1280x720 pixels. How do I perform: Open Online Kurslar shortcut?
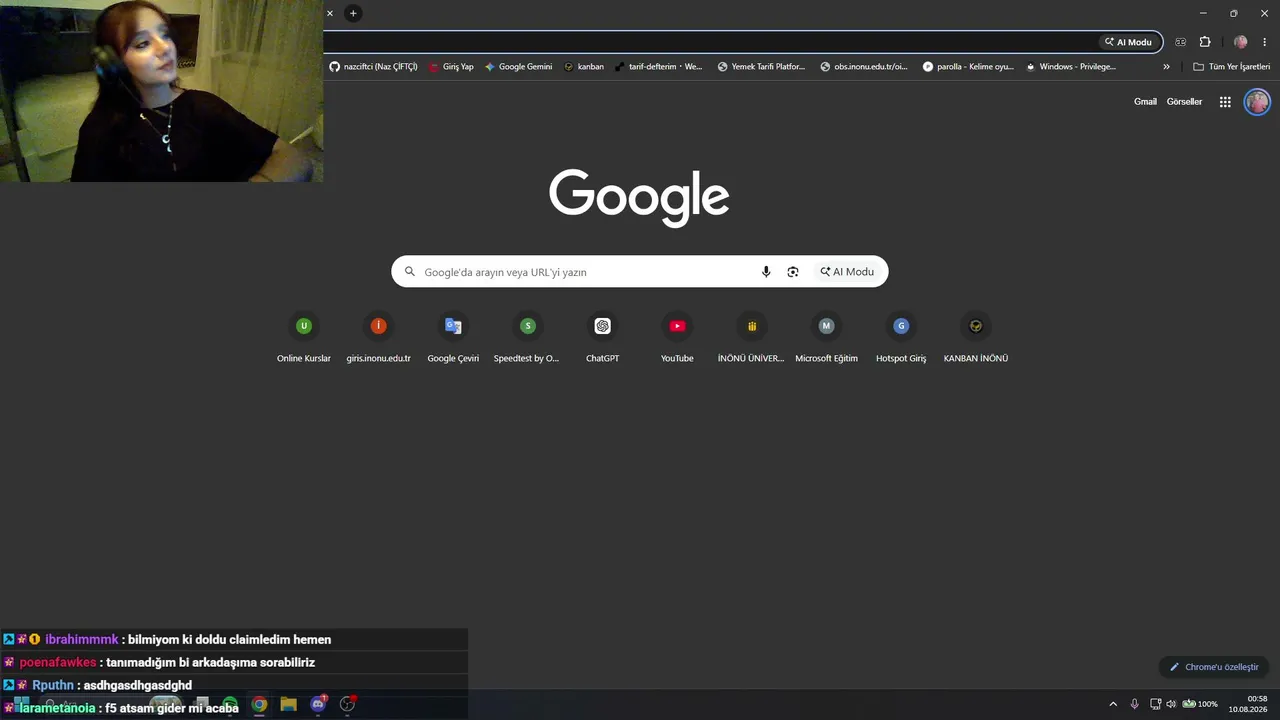click(304, 338)
